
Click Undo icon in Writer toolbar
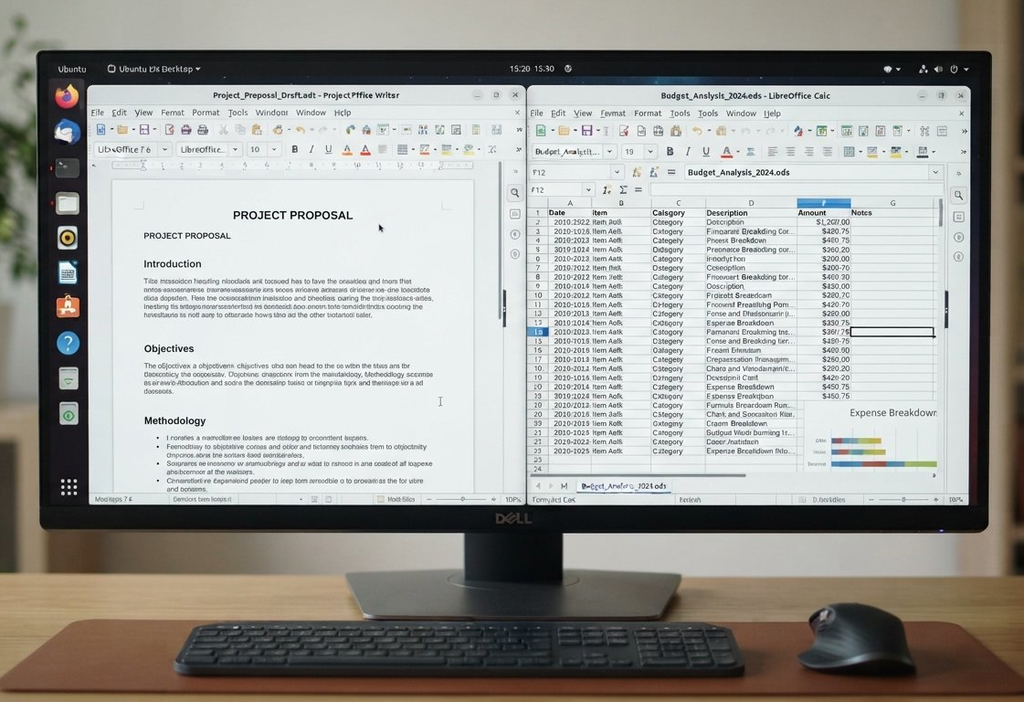(300, 130)
